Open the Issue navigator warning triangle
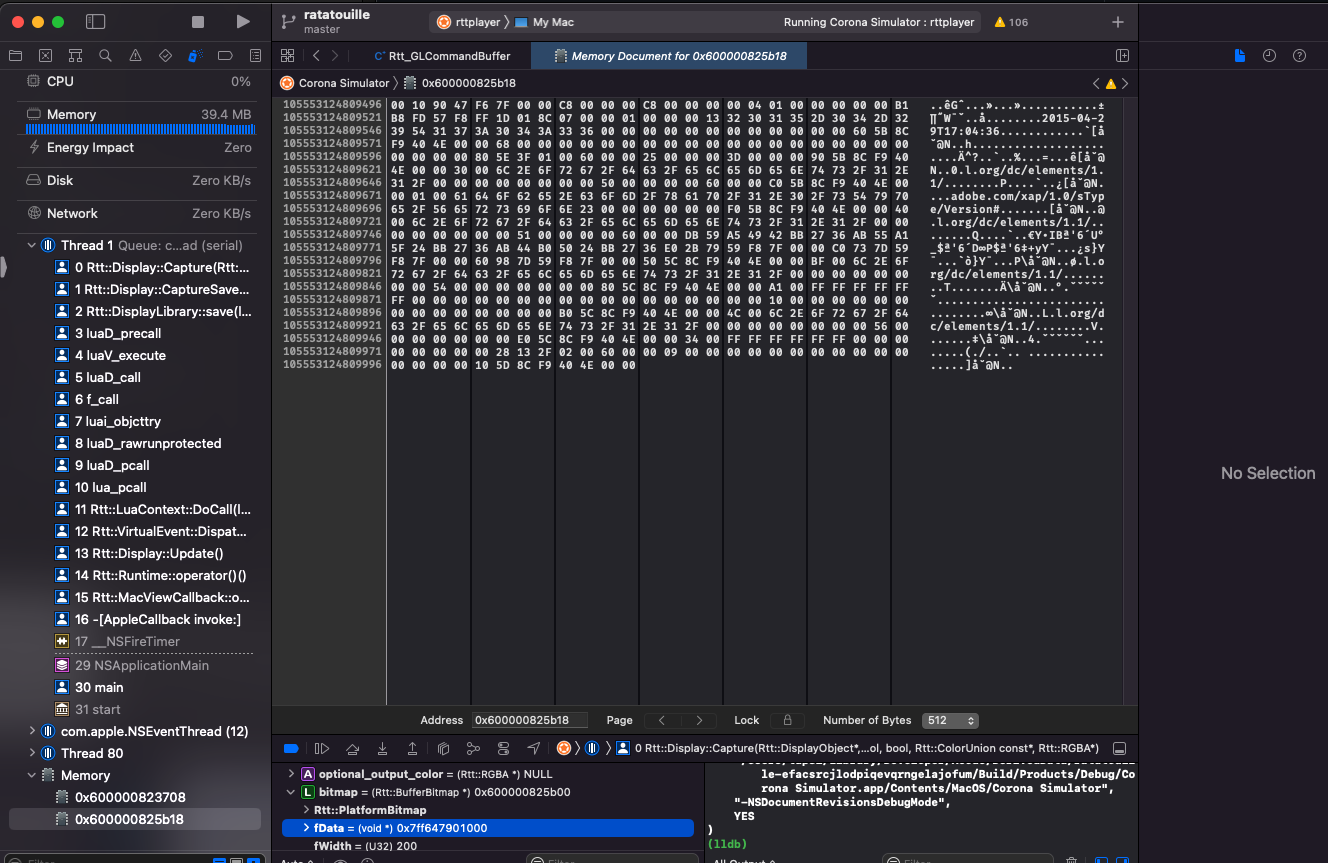The image size is (1328, 863). (x=135, y=56)
